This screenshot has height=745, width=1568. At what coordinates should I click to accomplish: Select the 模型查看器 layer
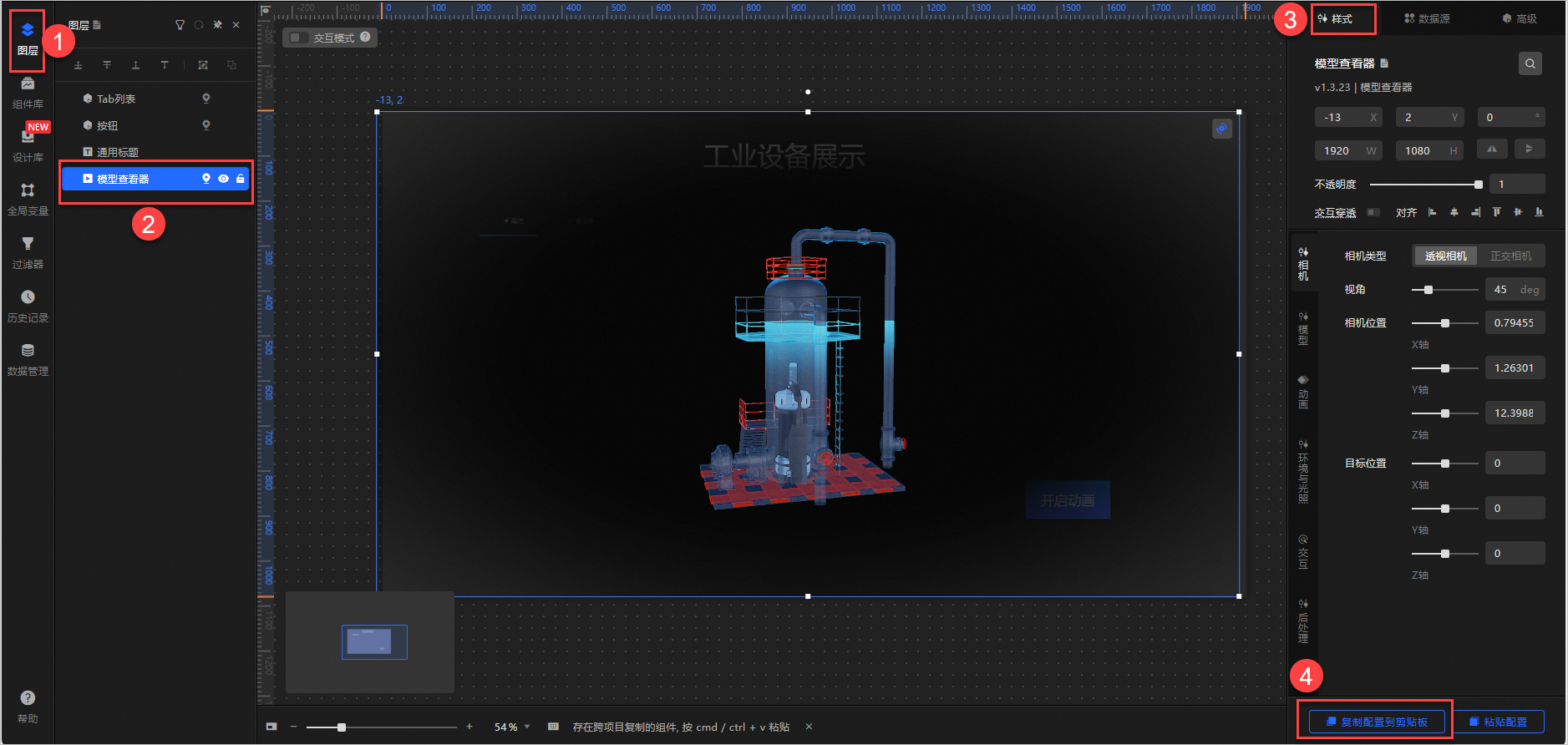pos(155,179)
